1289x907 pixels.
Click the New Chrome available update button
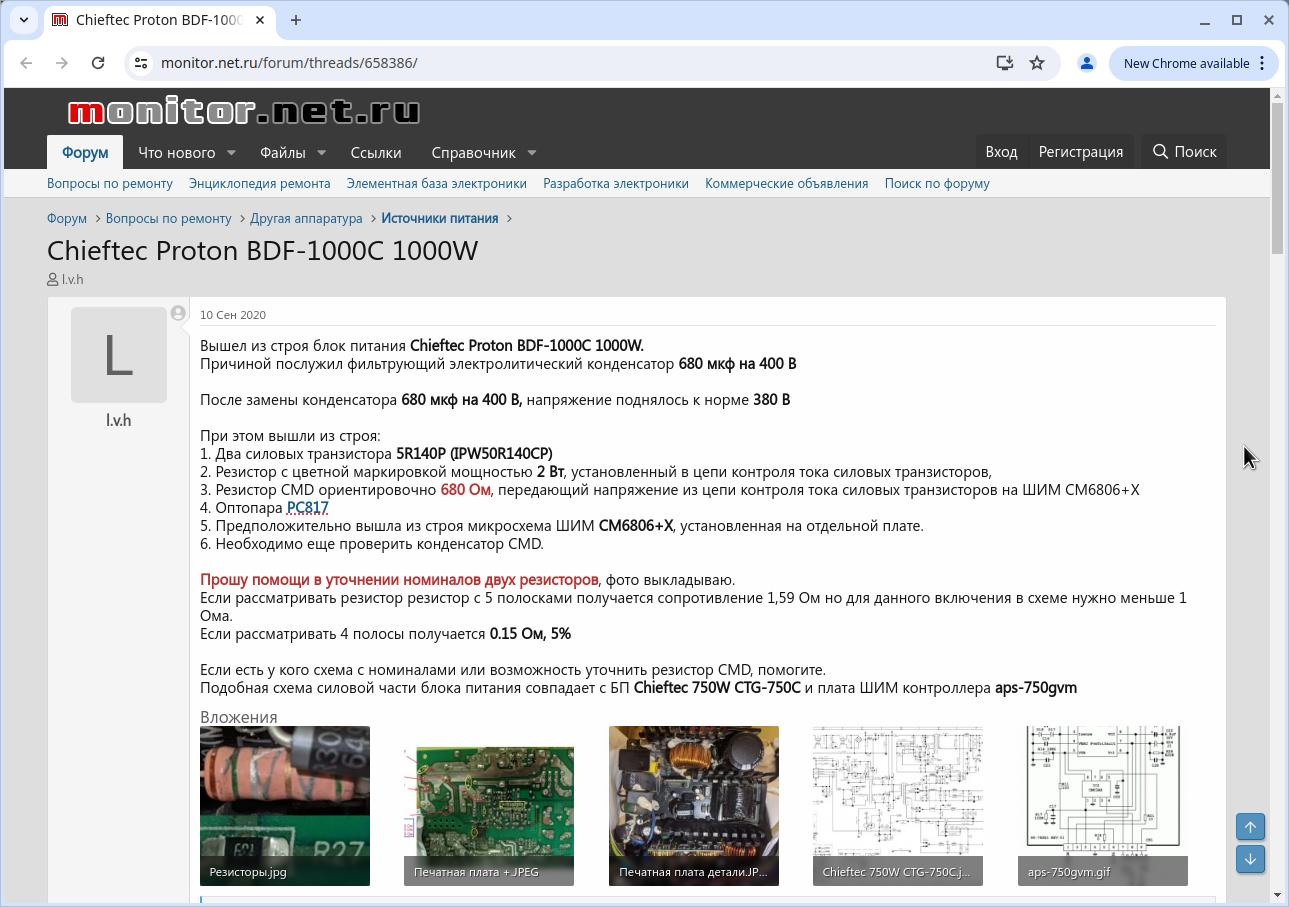pyautogui.click(x=1186, y=63)
